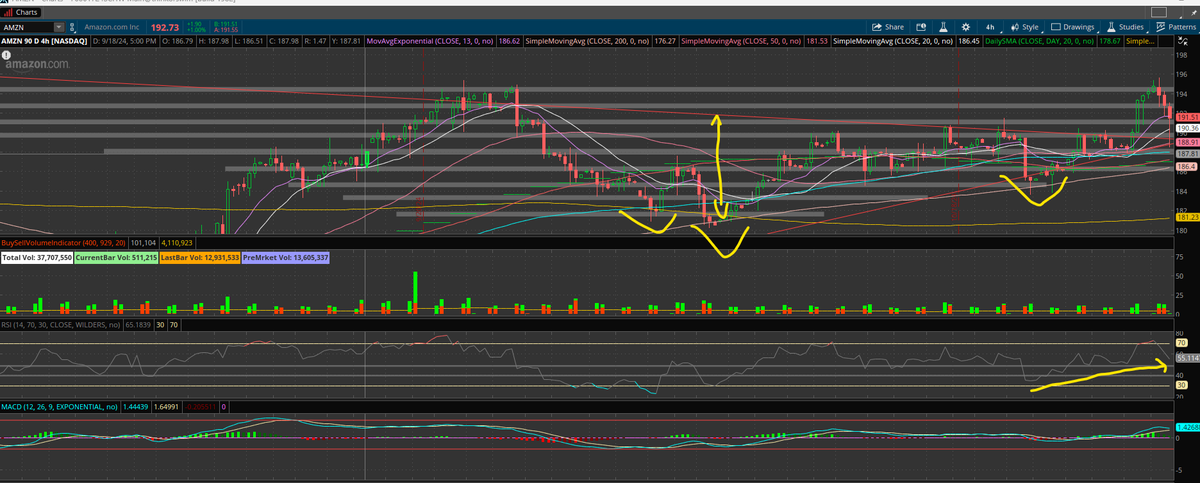Click the AMZN 90 D 4h [NASDAQ] header
This screenshot has height=483, width=1200.
44,42
